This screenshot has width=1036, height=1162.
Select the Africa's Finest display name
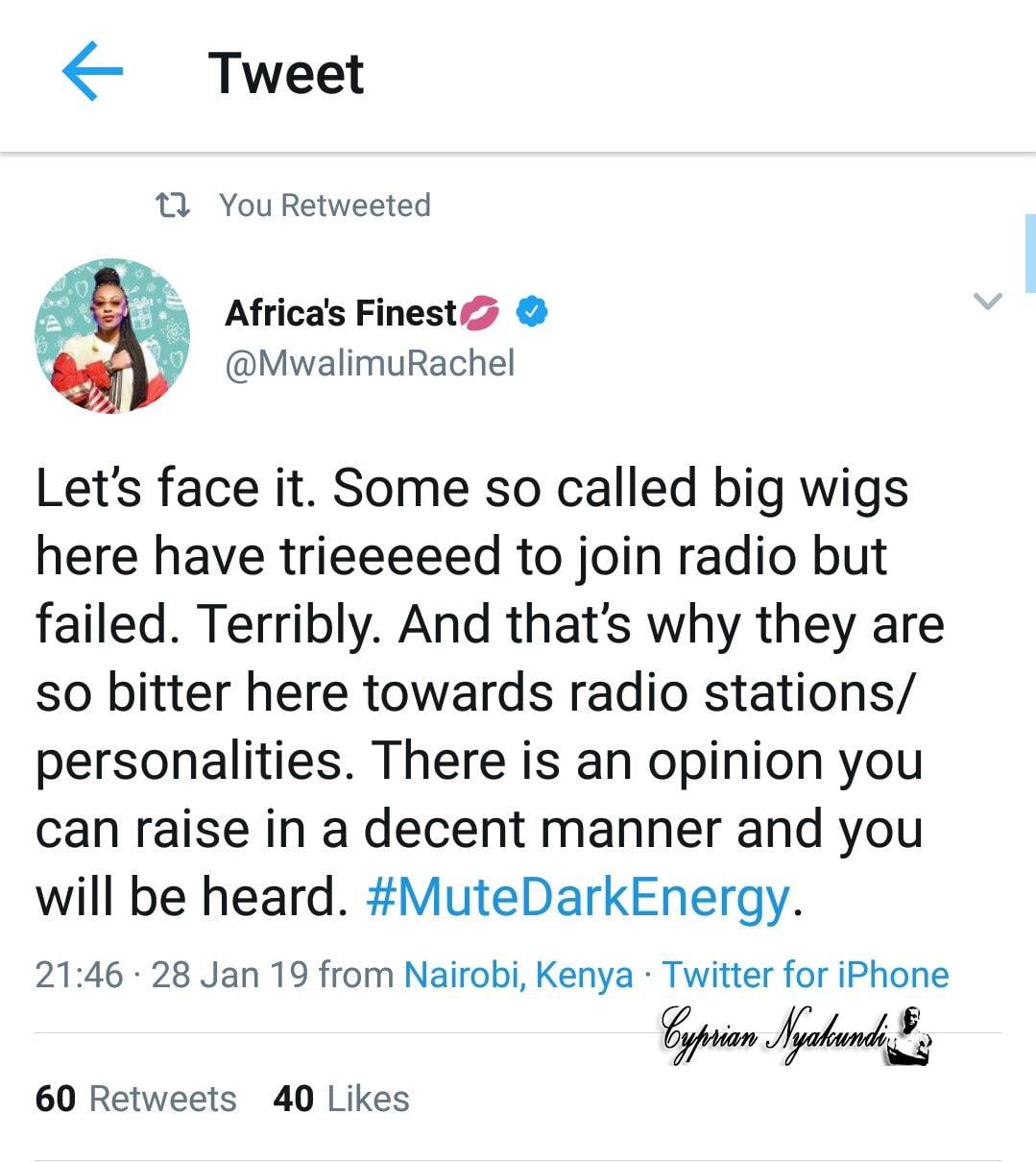tap(341, 312)
